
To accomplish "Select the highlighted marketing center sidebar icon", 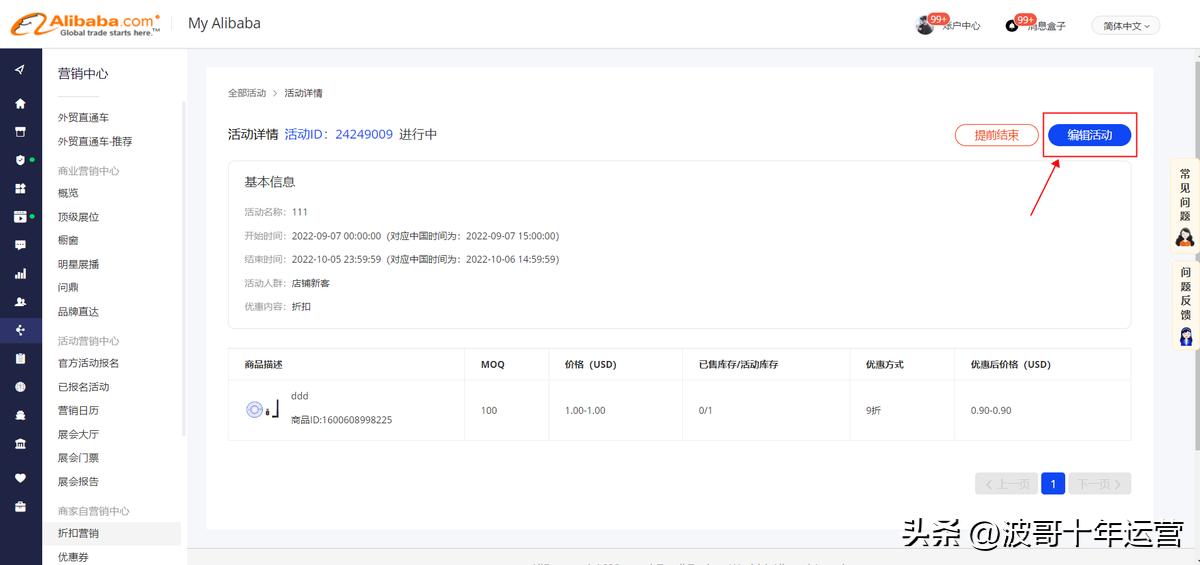I will pos(20,330).
